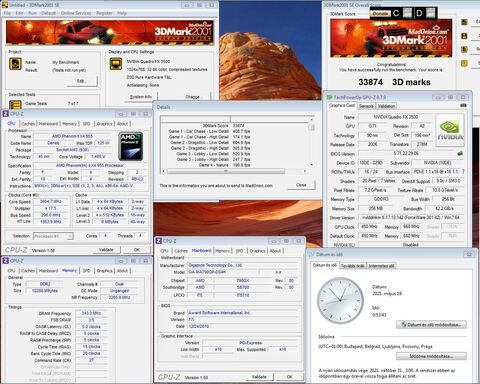Click the first yellow icon in the score window

(x=464, y=22)
